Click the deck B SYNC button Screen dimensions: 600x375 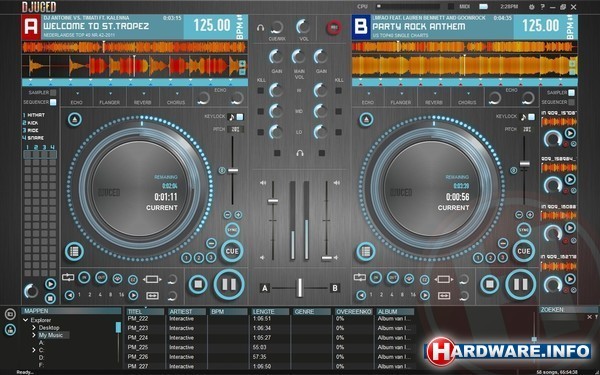click(523, 230)
